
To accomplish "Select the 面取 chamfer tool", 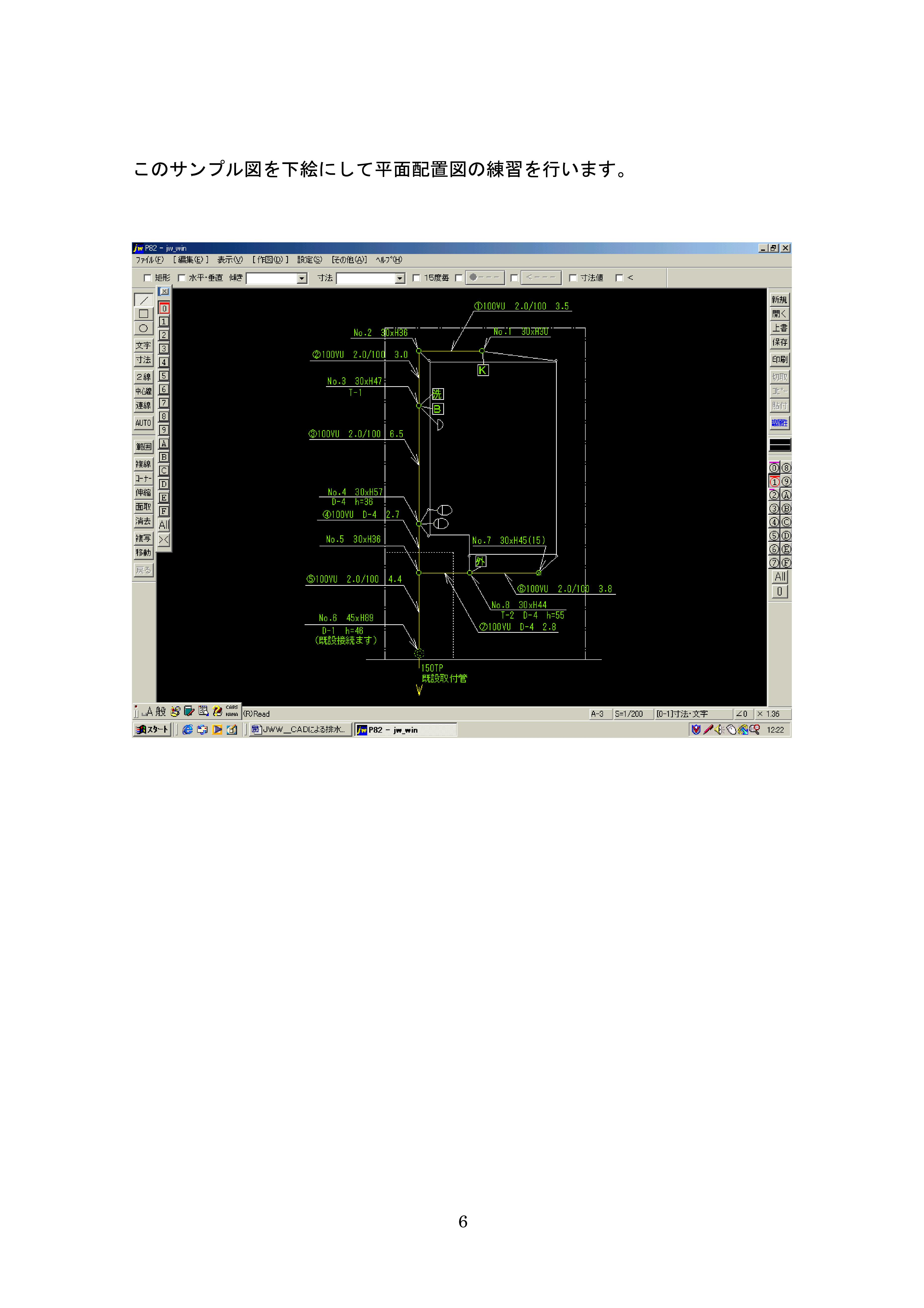I will [x=144, y=506].
